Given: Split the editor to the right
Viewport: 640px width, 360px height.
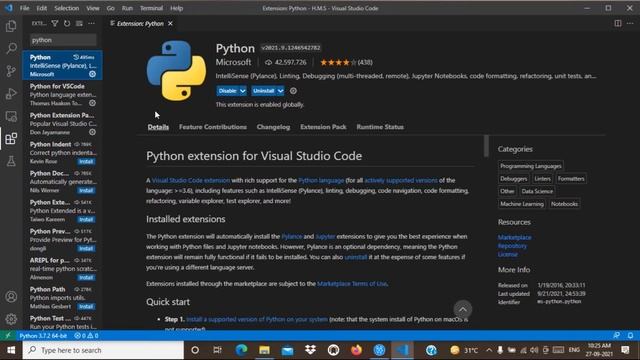Looking at the screenshot, I should point(618,23).
